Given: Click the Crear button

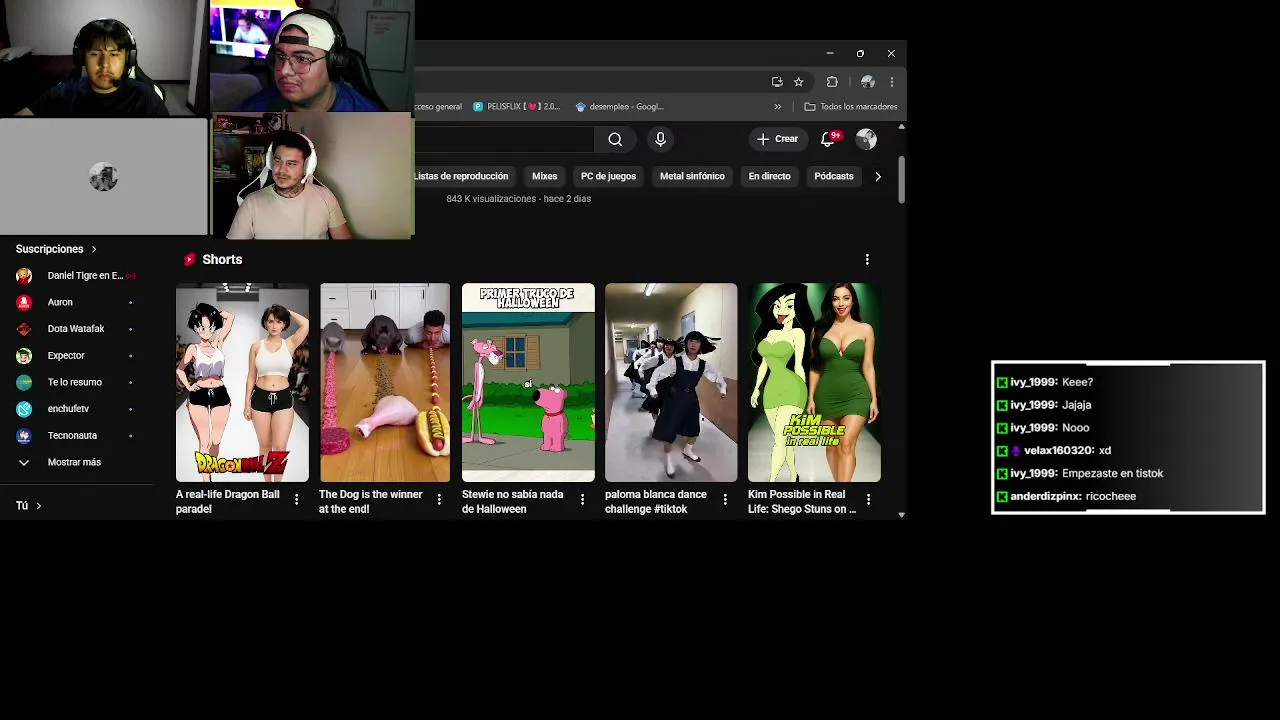Looking at the screenshot, I should pyautogui.click(x=777, y=139).
